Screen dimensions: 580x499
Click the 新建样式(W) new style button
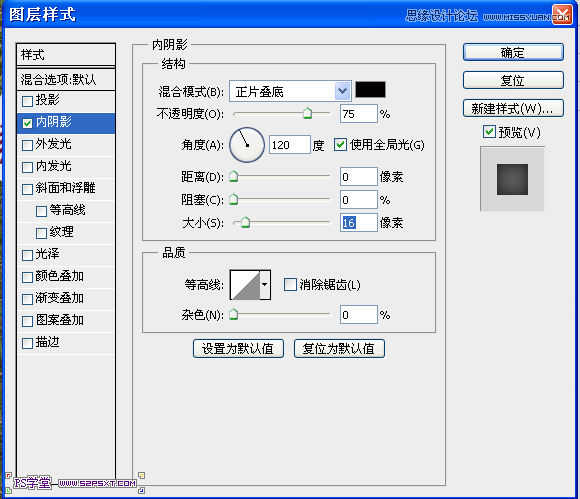click(513, 108)
